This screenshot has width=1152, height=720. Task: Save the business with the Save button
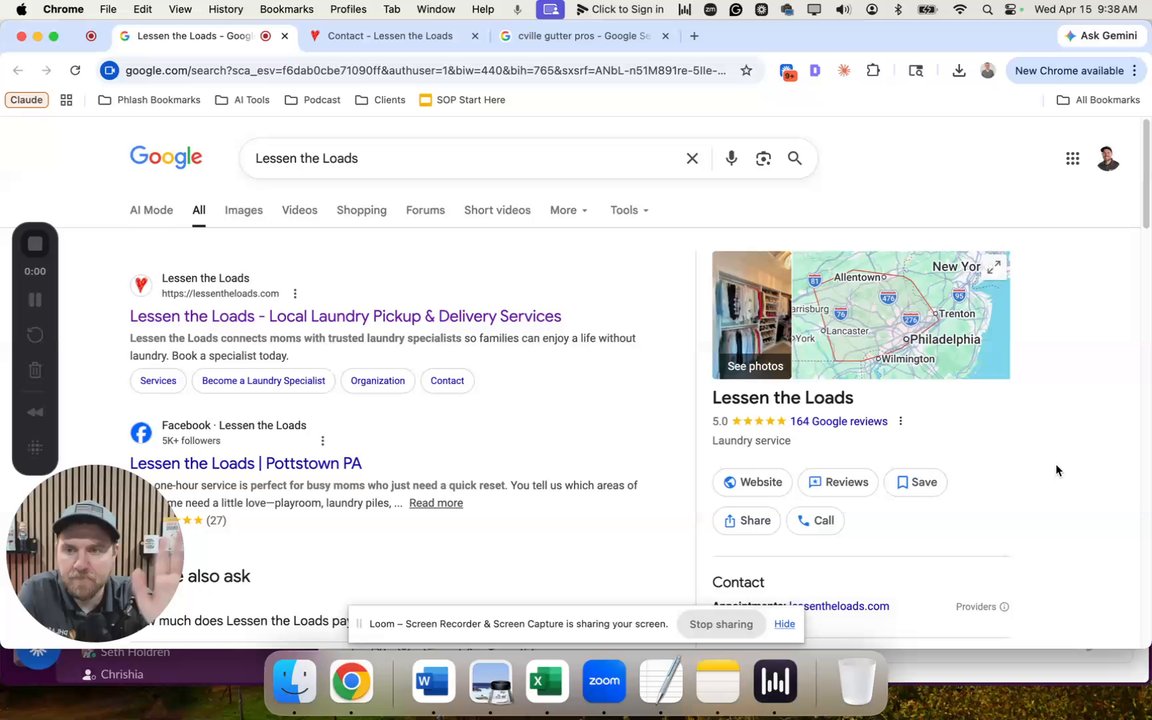[x=915, y=482]
